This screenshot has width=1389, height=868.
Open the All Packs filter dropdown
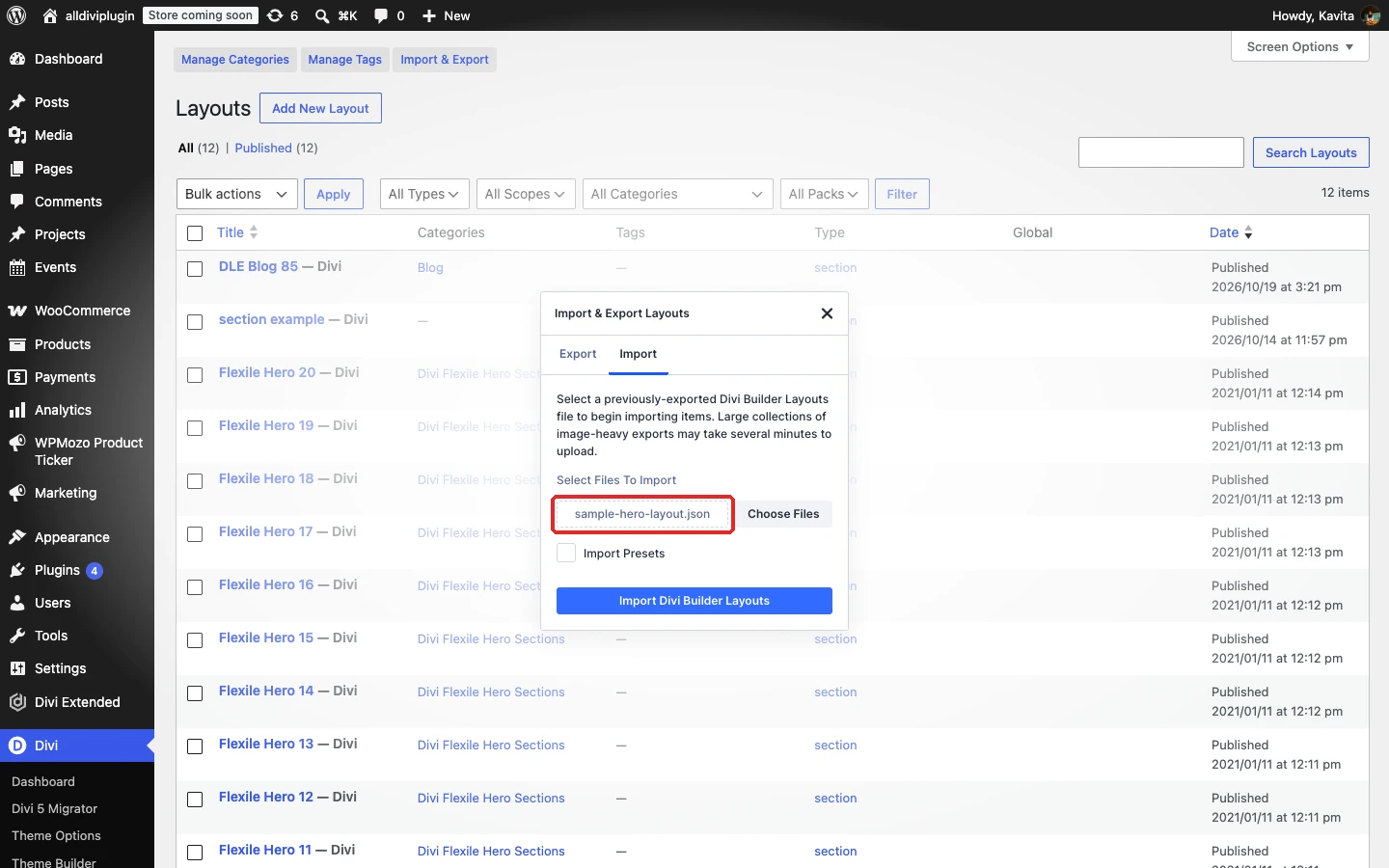[x=825, y=194]
